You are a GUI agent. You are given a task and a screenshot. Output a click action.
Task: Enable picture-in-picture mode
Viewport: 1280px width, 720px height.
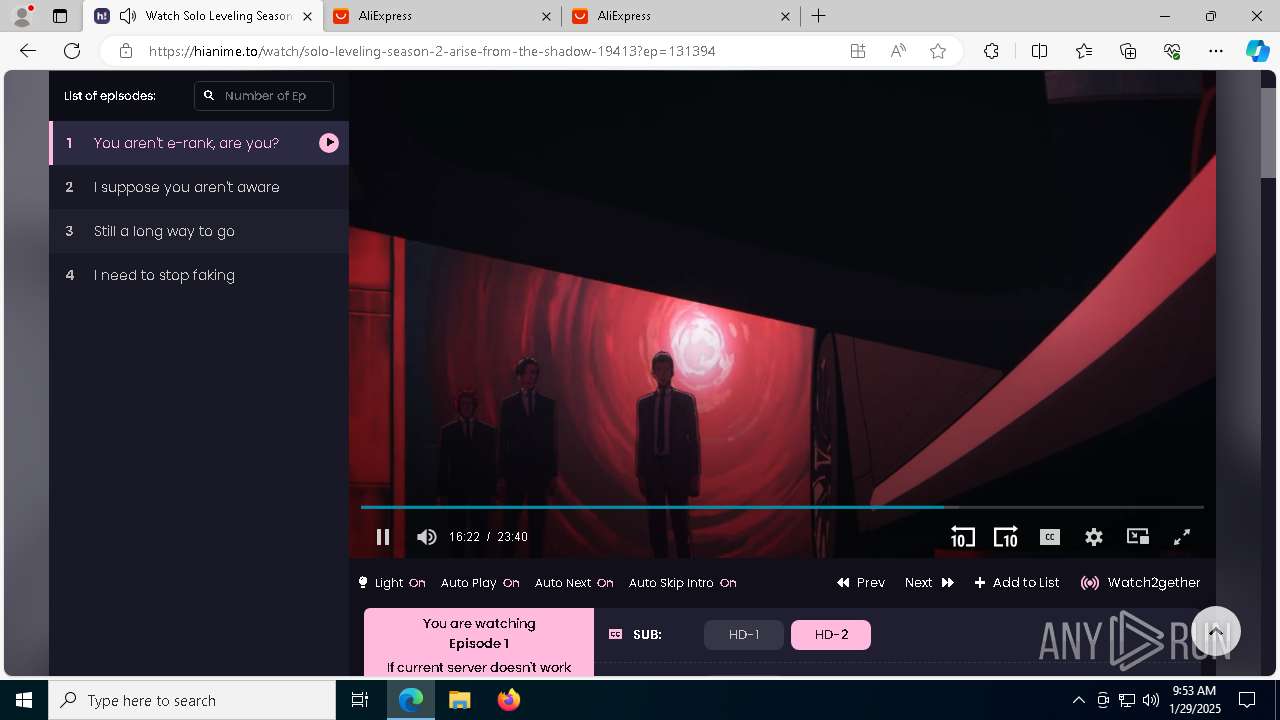[1138, 537]
